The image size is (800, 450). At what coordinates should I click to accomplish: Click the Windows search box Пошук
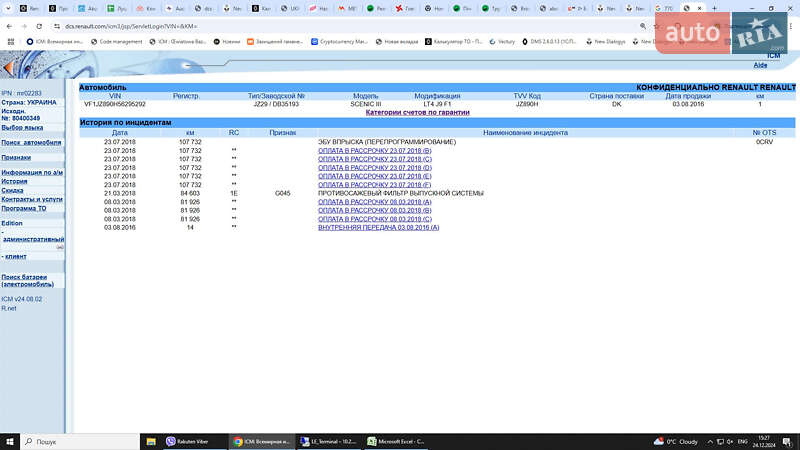tap(80, 441)
